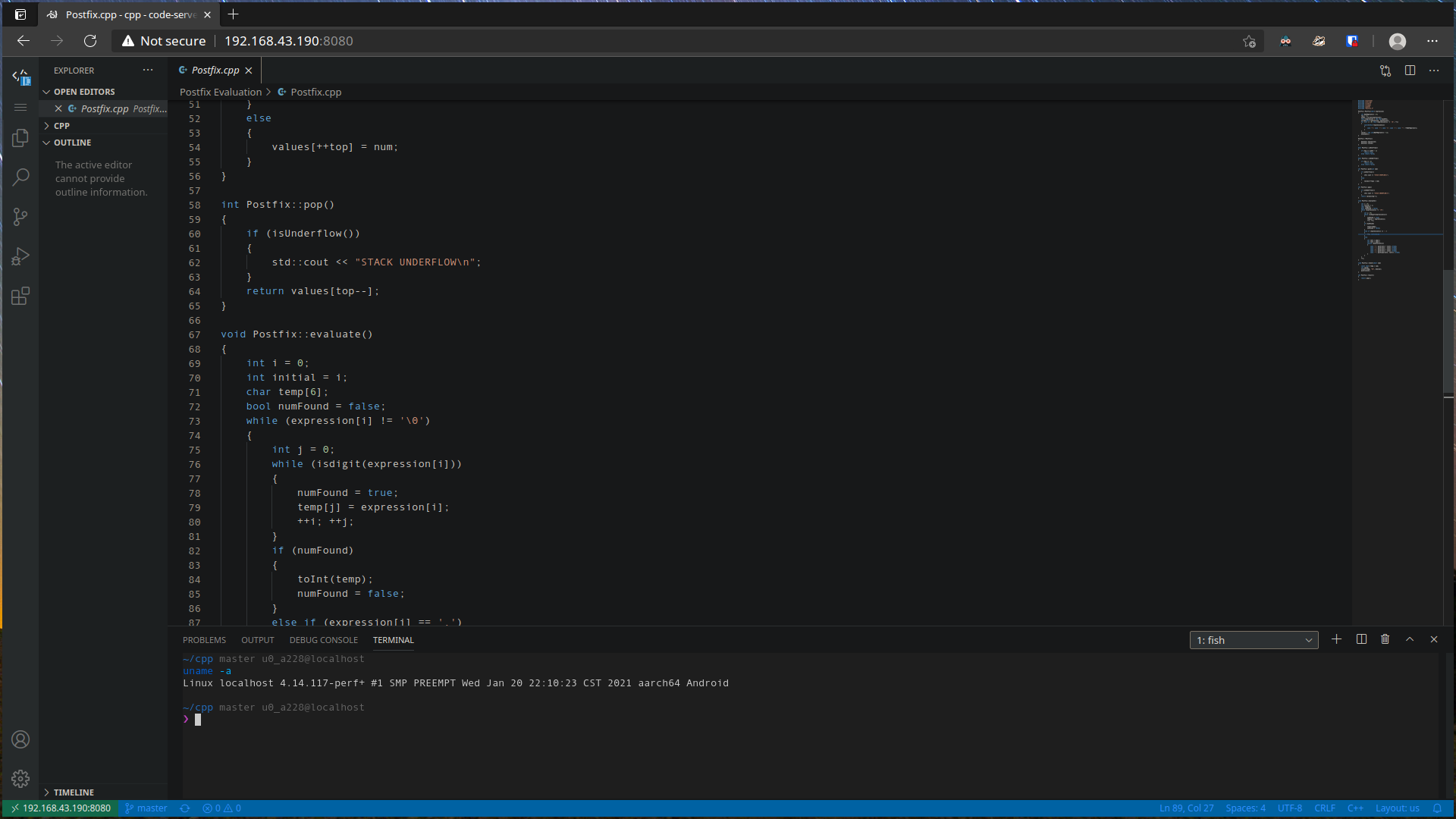Switch to the Output panel tab
This screenshot has width=1456, height=819.
pyautogui.click(x=258, y=640)
